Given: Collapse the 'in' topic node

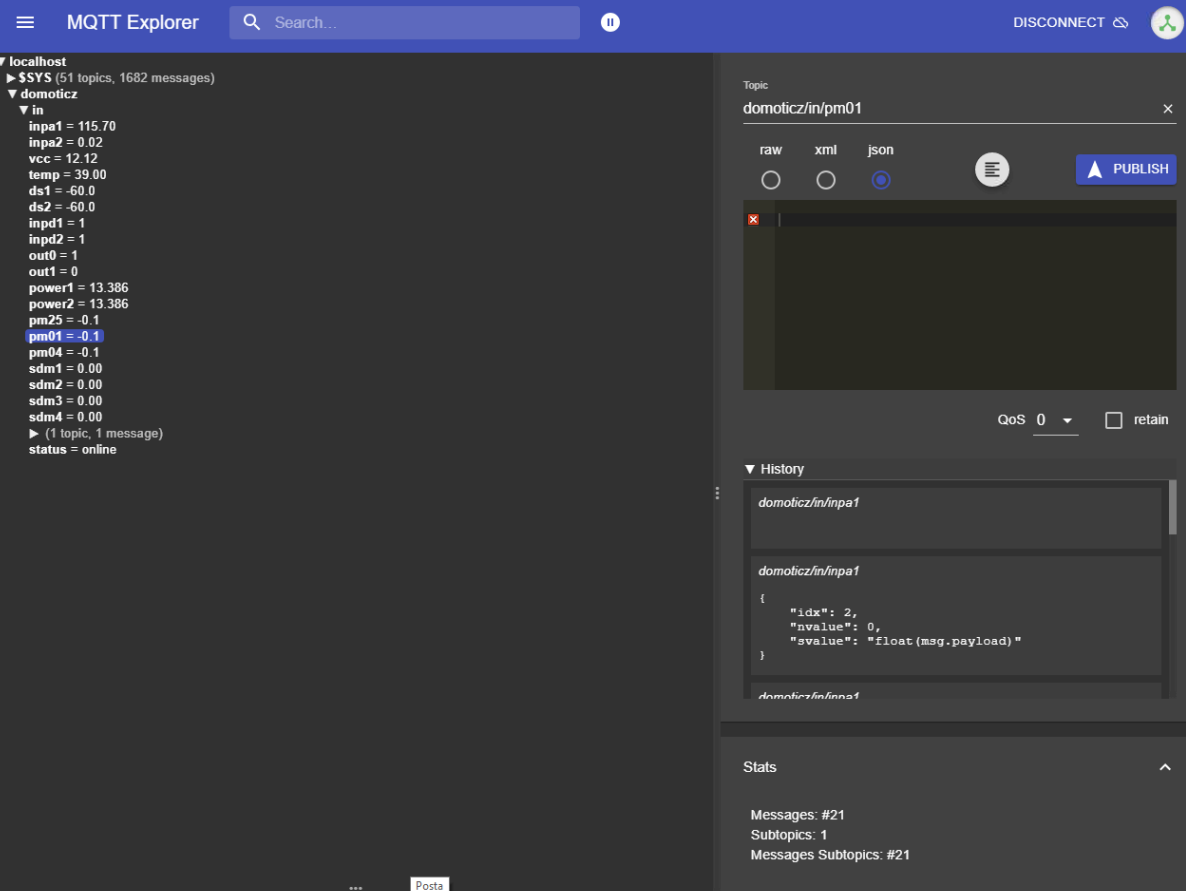Looking at the screenshot, I should 23,110.
